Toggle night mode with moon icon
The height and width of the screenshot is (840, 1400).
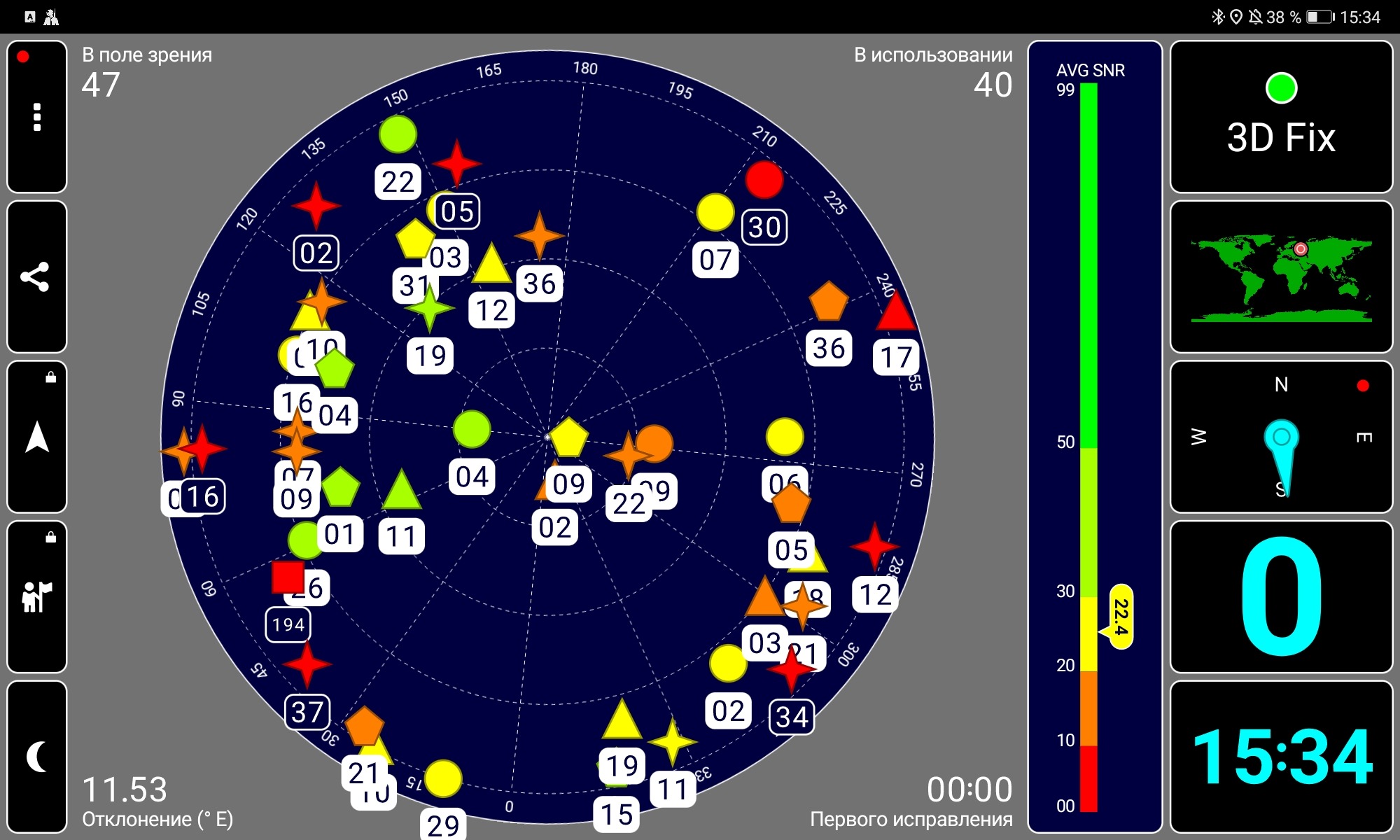37,756
